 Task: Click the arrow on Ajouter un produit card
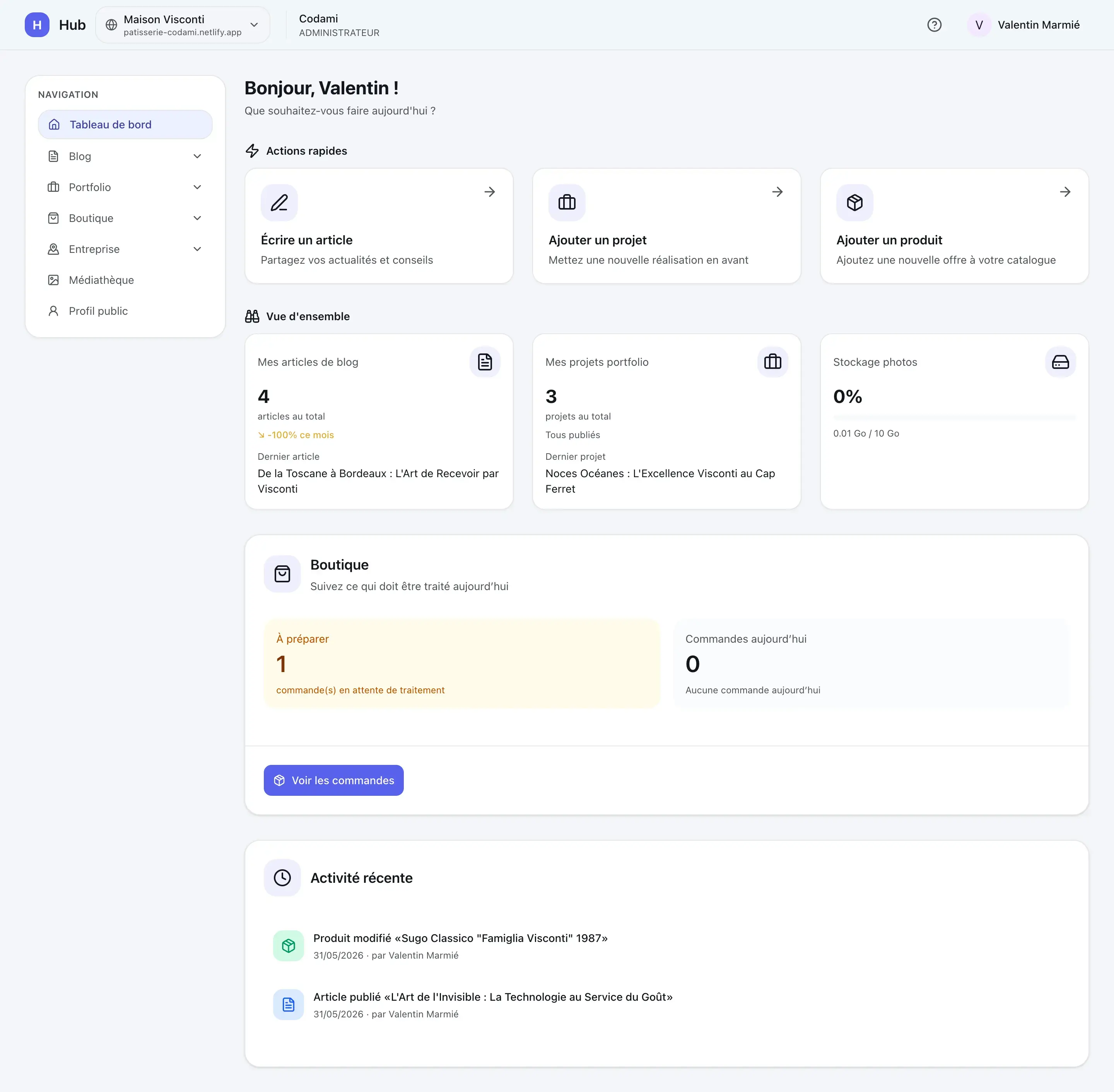pyautogui.click(x=1065, y=191)
